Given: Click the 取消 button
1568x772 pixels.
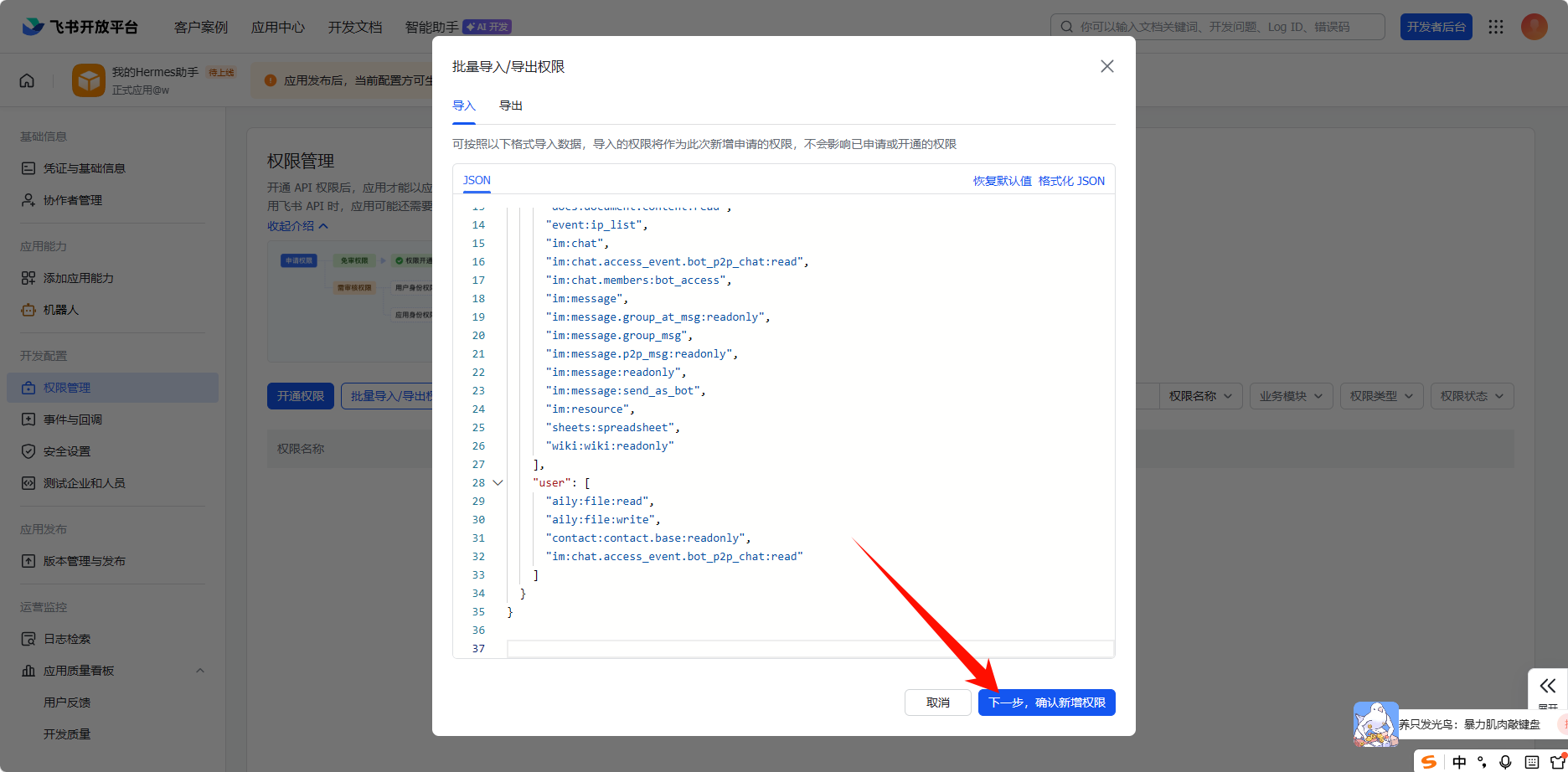Looking at the screenshot, I should pos(938,703).
